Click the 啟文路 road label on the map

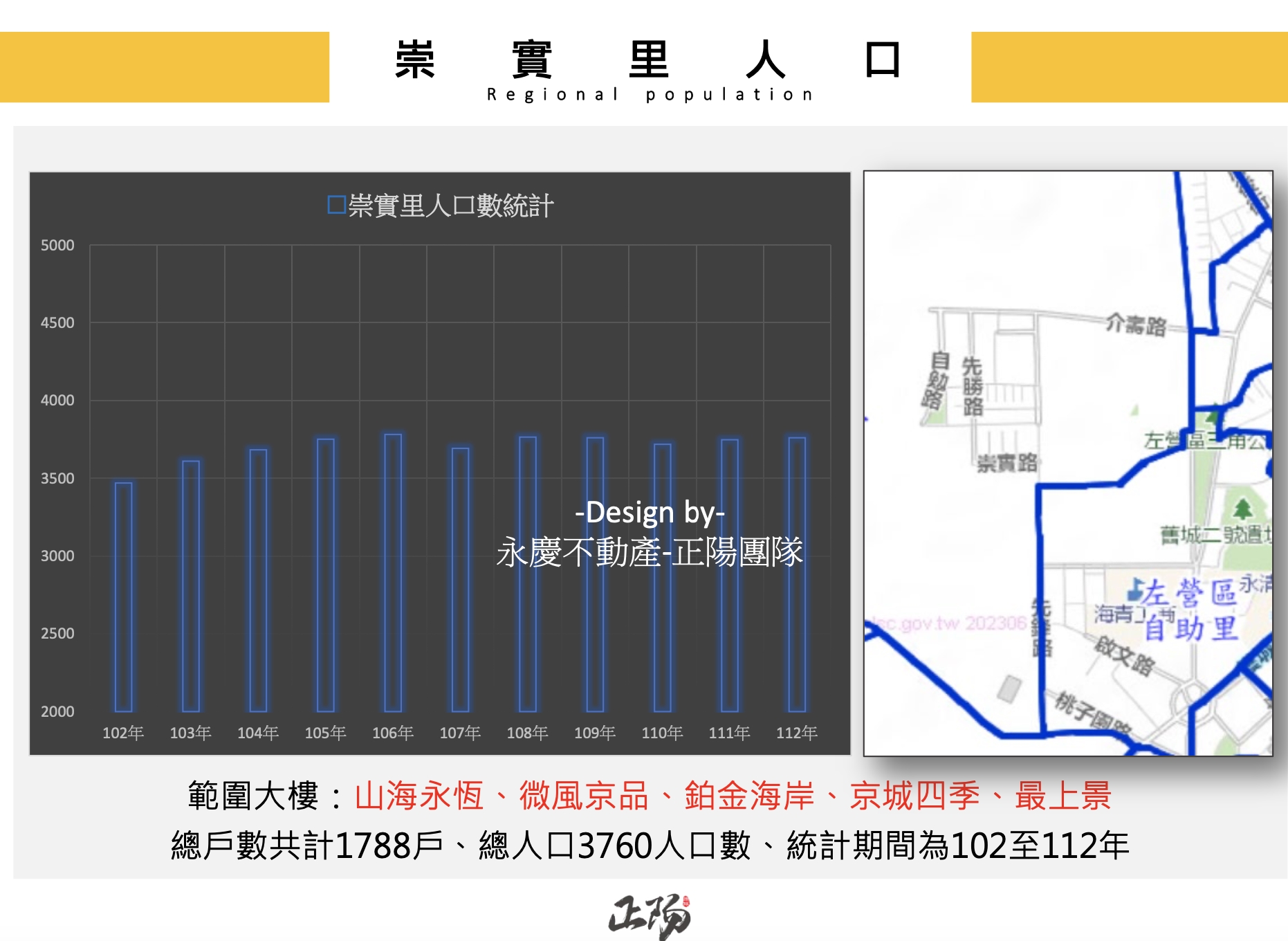point(1124,656)
